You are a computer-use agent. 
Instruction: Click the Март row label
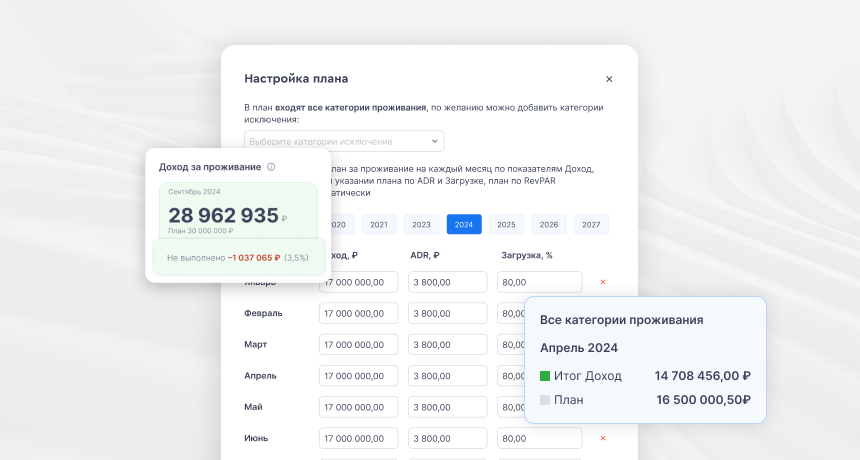click(x=256, y=344)
